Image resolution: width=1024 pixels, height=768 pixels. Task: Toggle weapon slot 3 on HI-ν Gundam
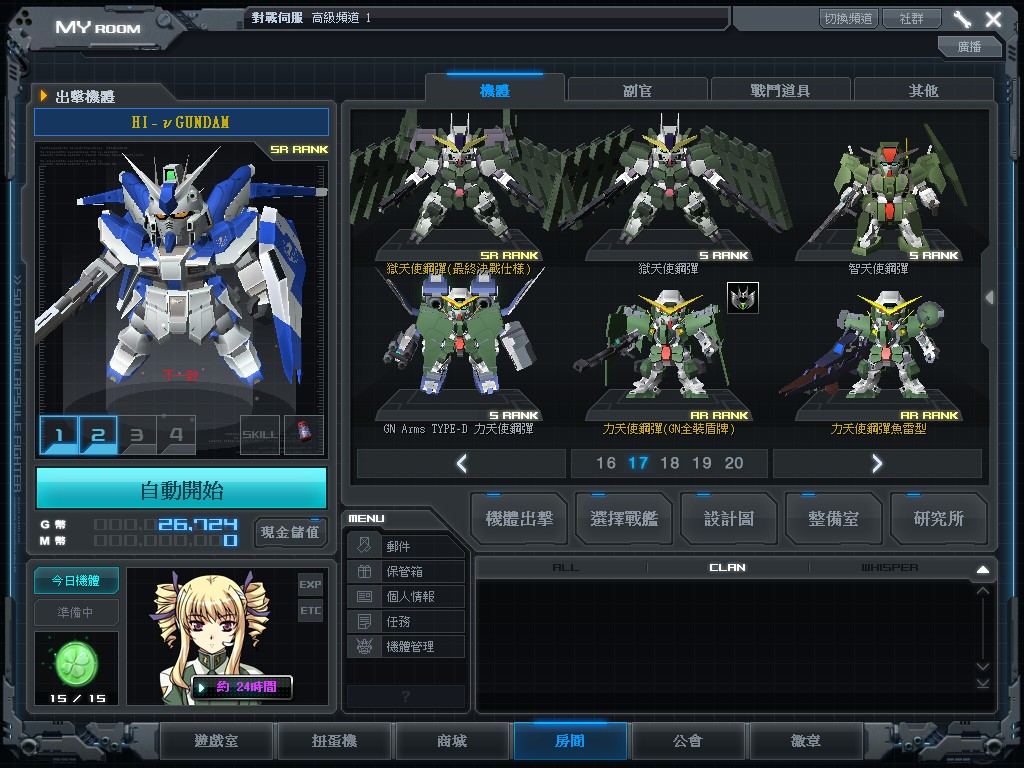coord(137,435)
